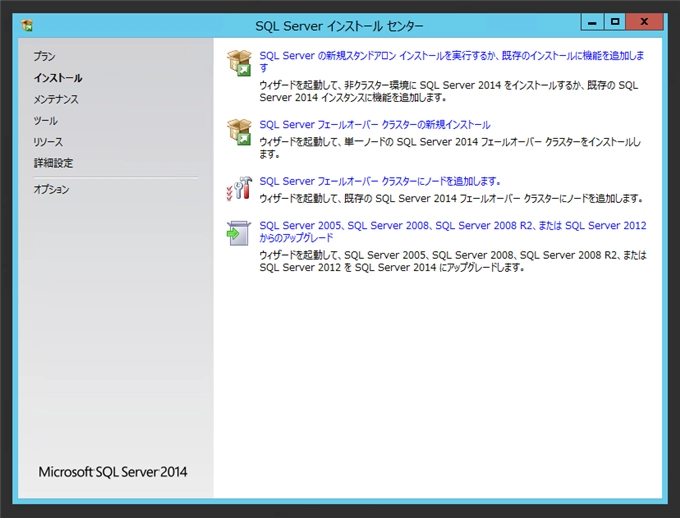Open the メンテナンス section
This screenshot has width=680, height=518.
(x=56, y=99)
